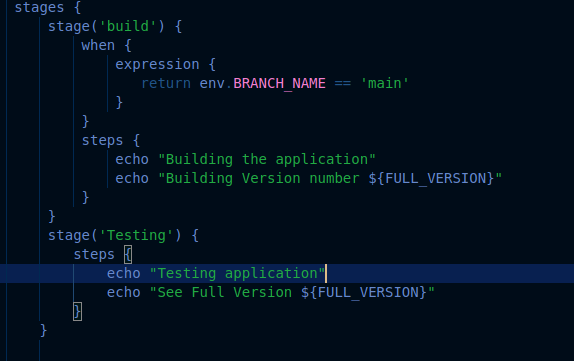This screenshot has height=361, width=574.
Task: Click the highlighted closing brace of Testing steps
Action: click(77, 312)
